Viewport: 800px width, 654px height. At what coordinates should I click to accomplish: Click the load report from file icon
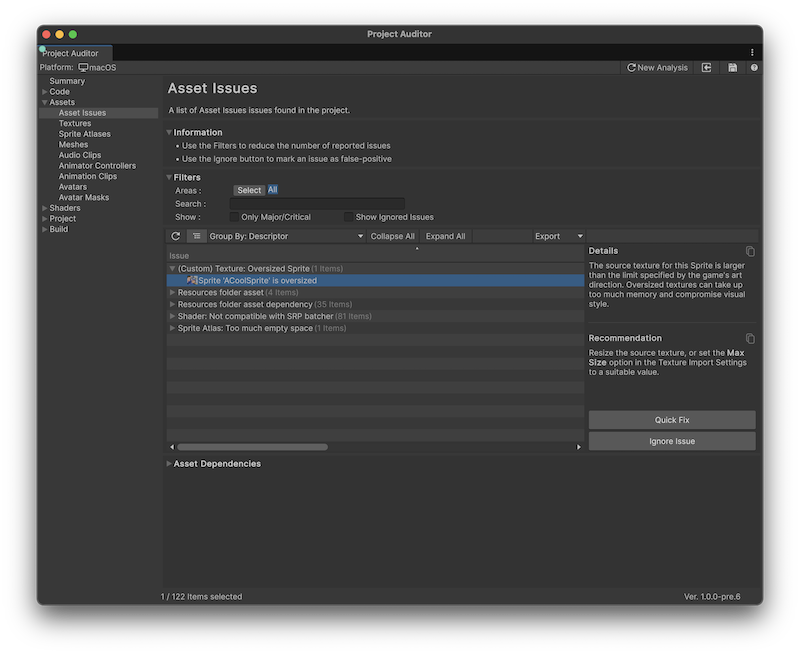[x=707, y=68]
